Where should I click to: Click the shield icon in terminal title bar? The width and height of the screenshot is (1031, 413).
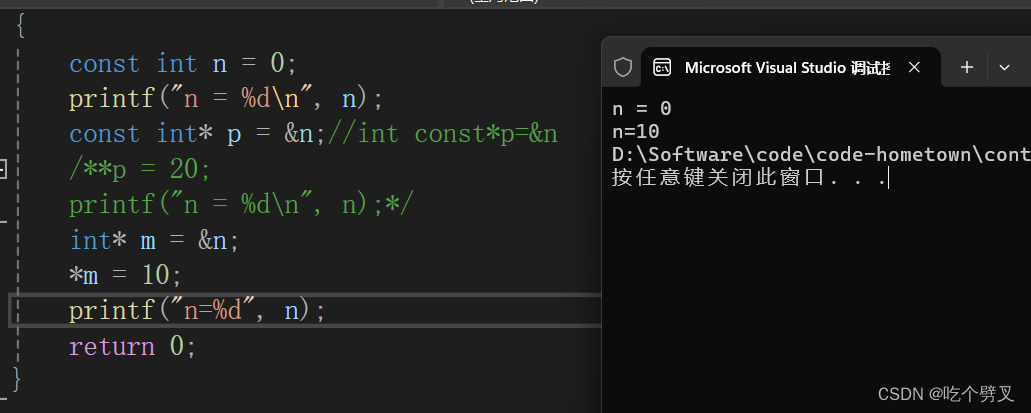[622, 67]
